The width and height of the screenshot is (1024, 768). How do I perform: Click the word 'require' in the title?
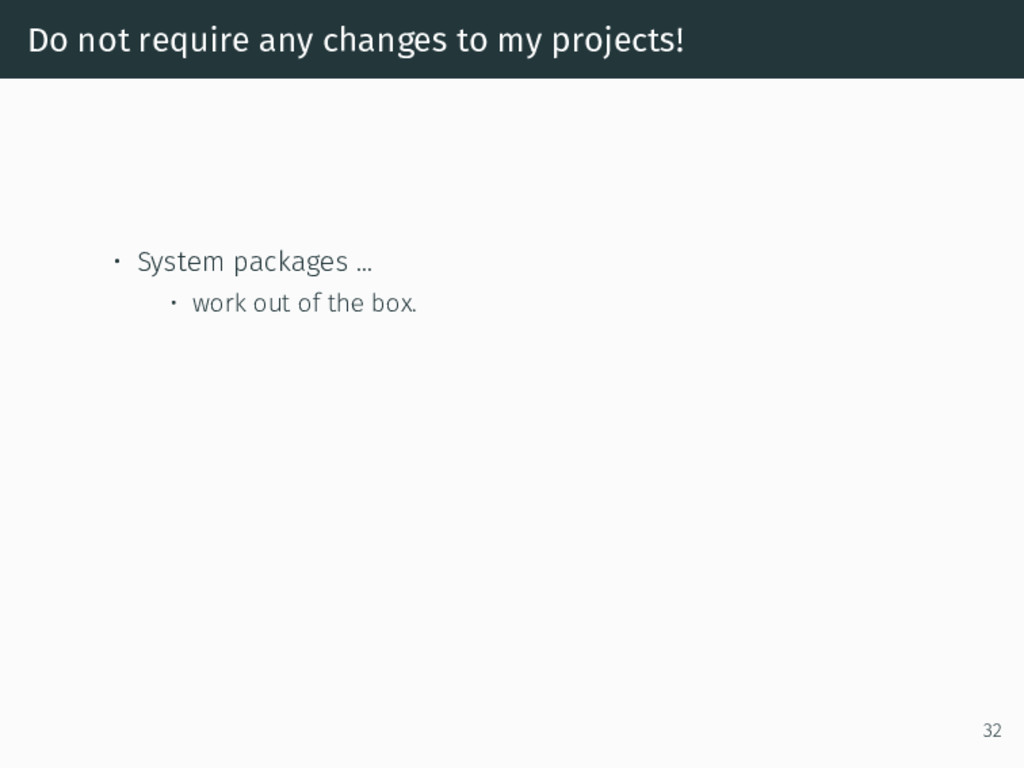coord(194,42)
